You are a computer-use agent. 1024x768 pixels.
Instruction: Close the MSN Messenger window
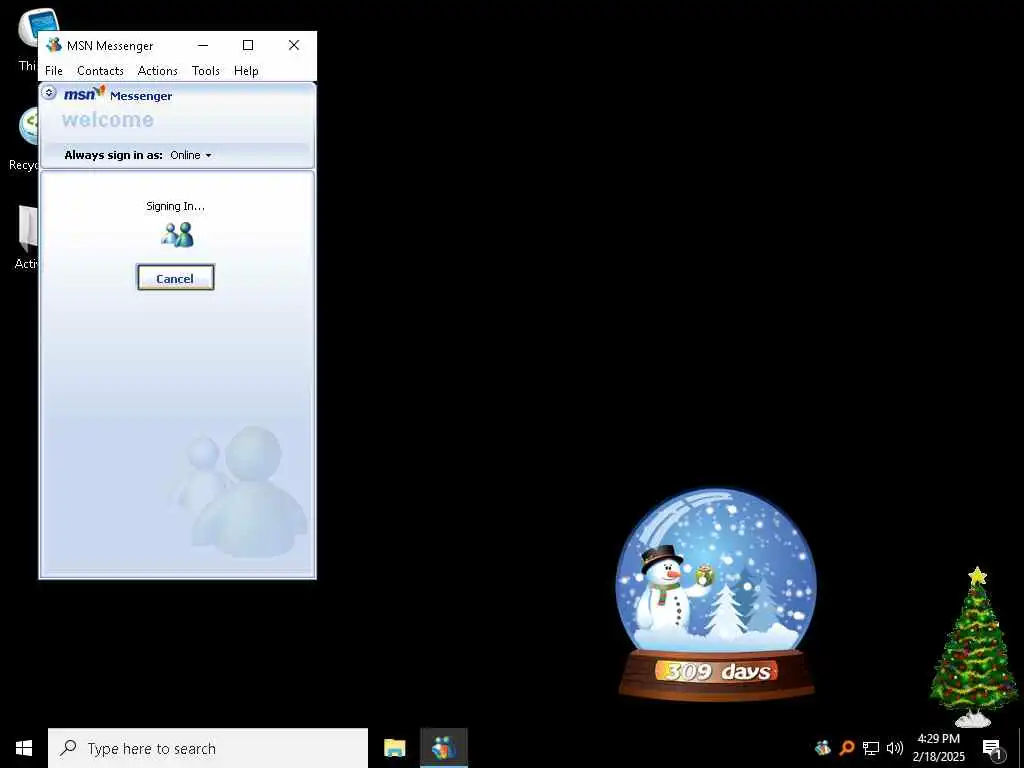coord(294,45)
